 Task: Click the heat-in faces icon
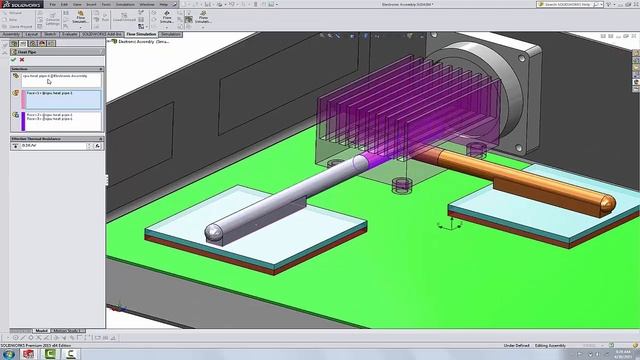tap(16, 93)
